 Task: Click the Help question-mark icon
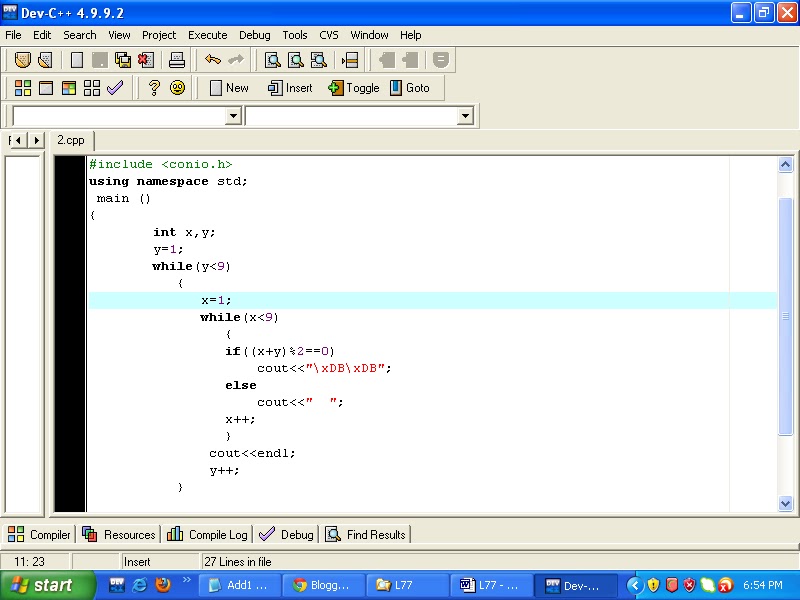152,88
